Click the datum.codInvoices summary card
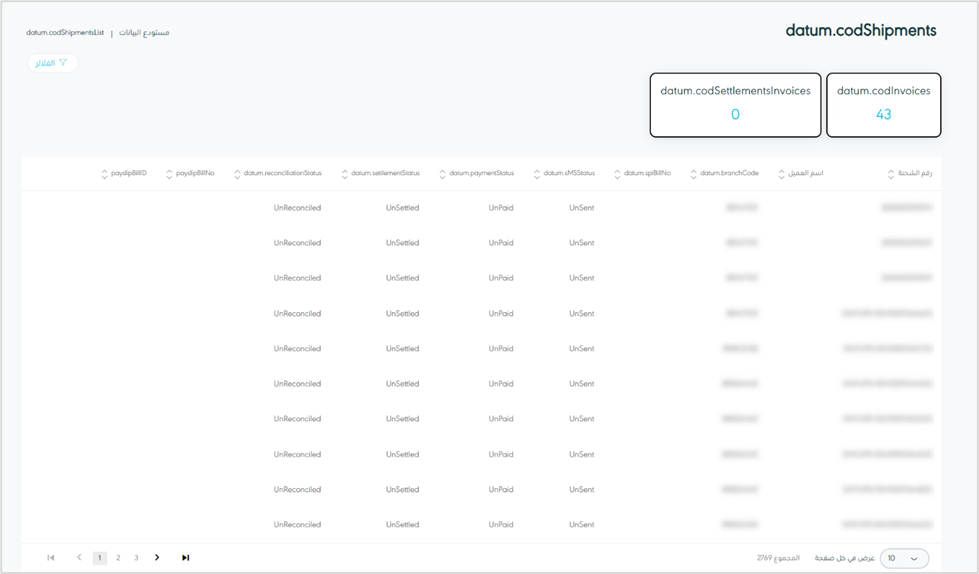The height and width of the screenshot is (574, 979). tap(883, 104)
